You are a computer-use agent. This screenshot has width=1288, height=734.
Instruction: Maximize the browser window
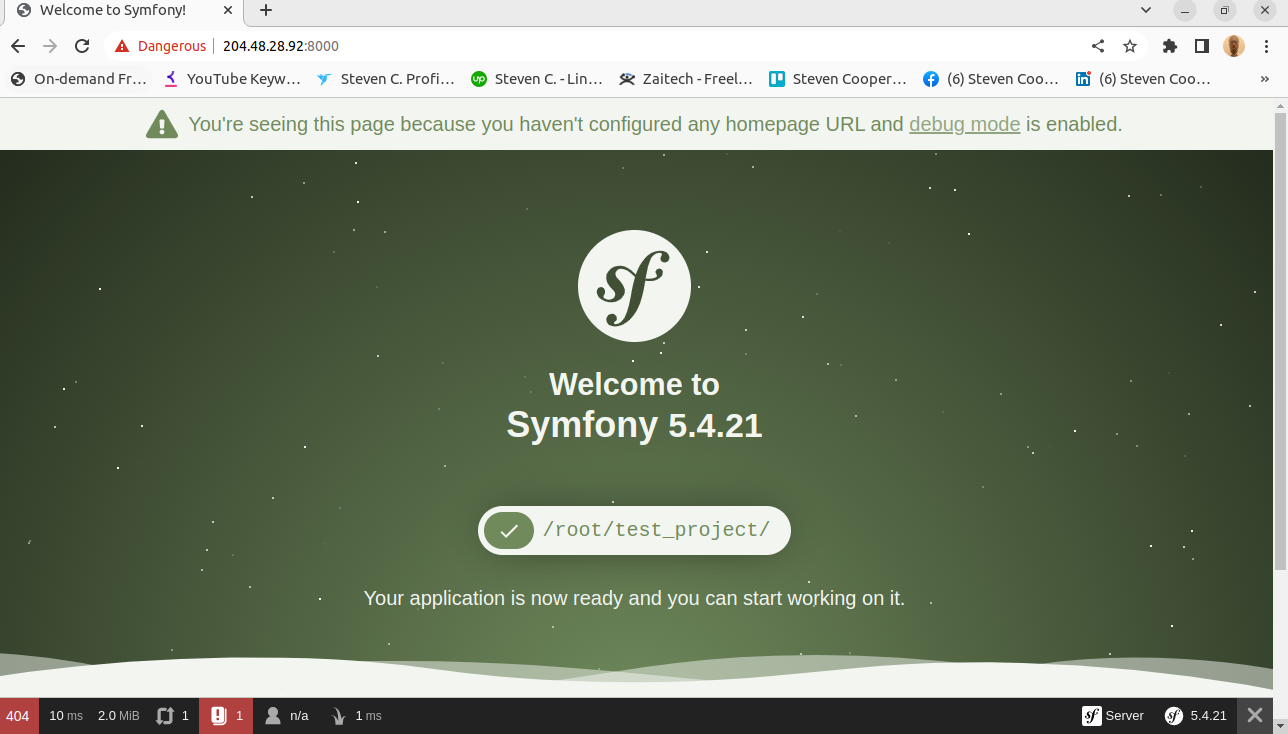tap(1225, 10)
